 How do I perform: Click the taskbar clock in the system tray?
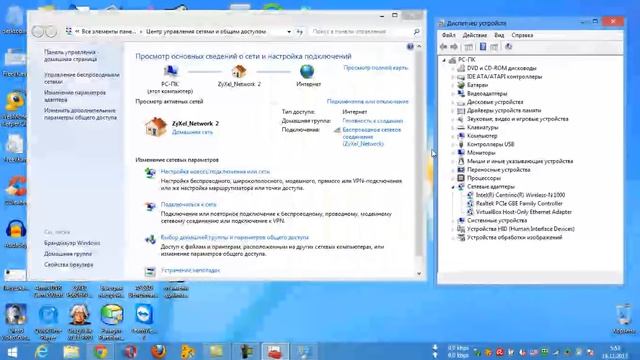point(615,352)
